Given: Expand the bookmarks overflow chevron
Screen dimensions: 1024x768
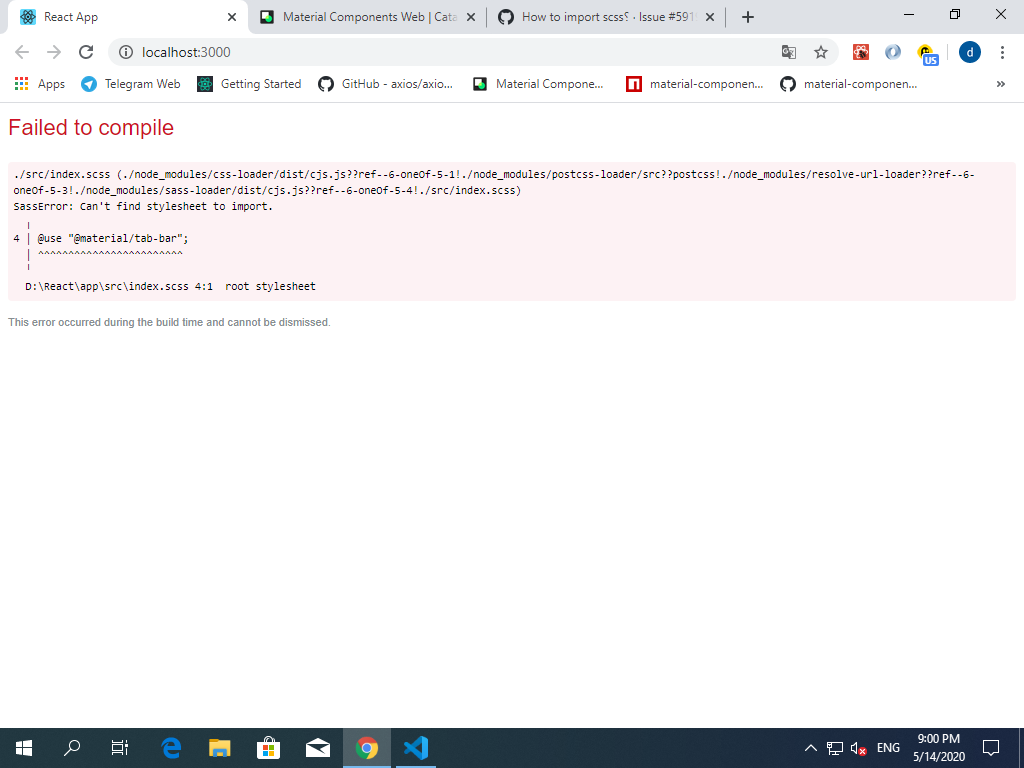Looking at the screenshot, I should [x=1000, y=84].
